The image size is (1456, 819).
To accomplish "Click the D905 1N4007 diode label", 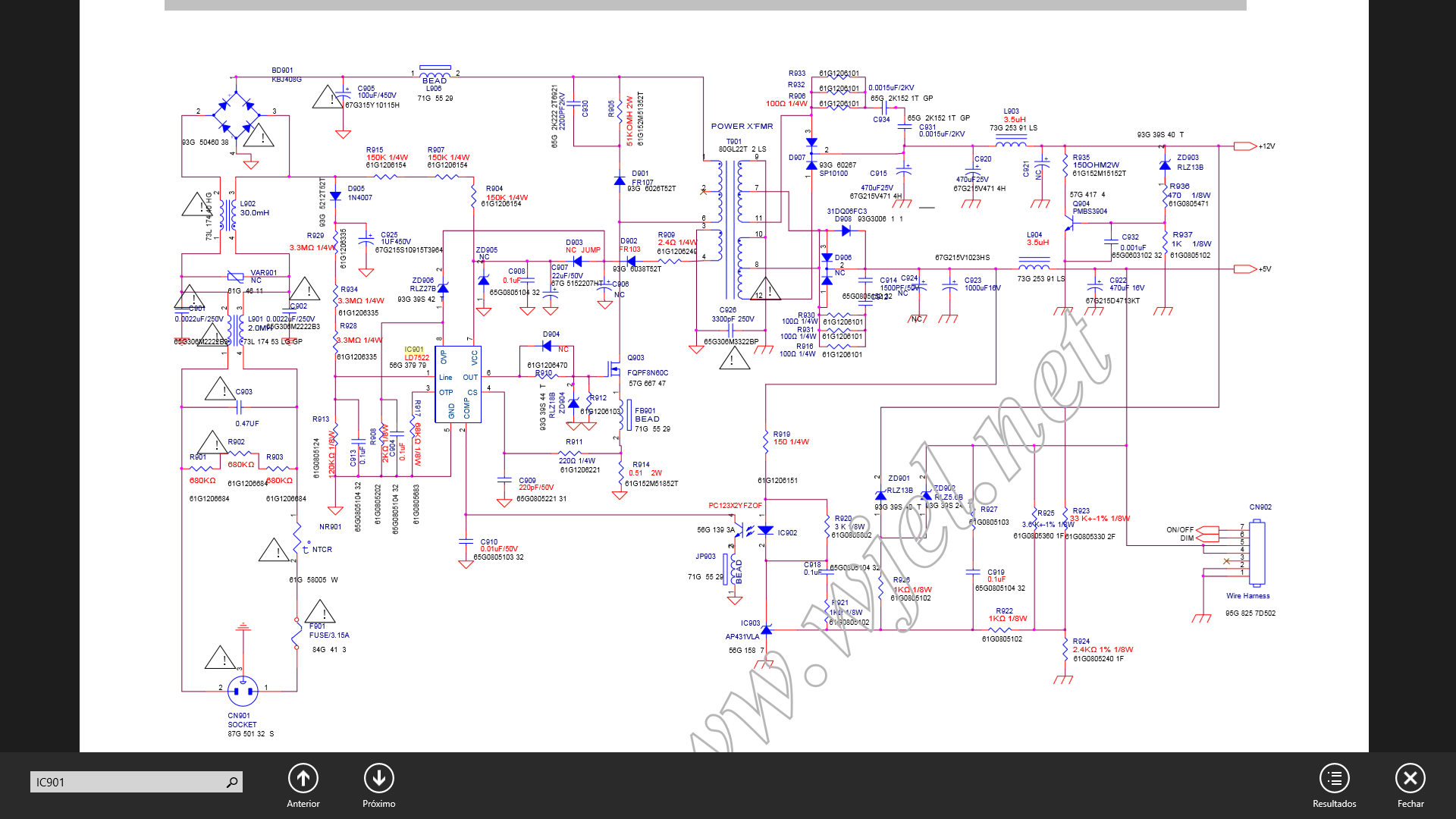I will [x=359, y=193].
